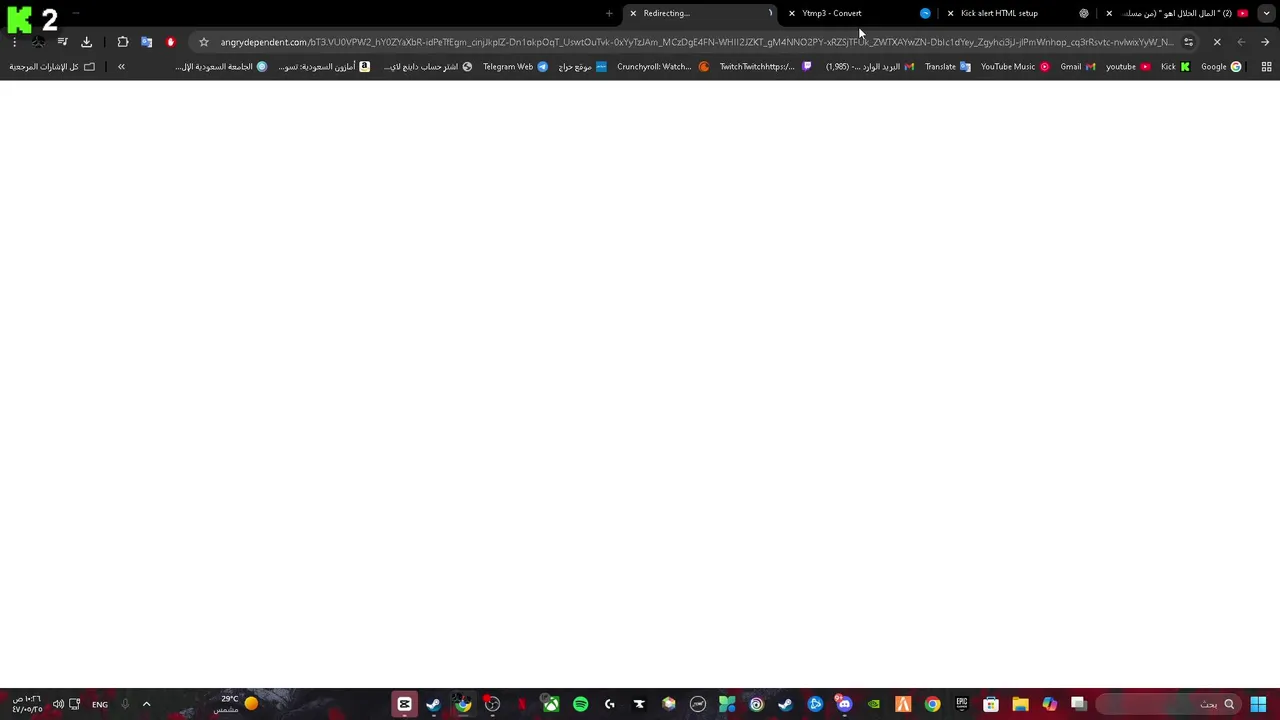Open Microsoft Store from the taskbar
Viewport: 1280px width, 720px height.
(x=991, y=704)
